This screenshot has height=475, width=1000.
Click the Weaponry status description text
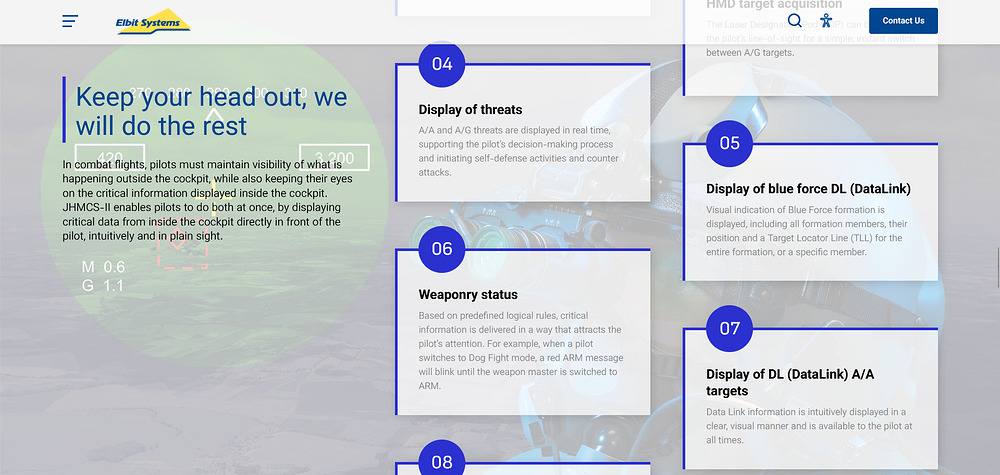point(520,350)
